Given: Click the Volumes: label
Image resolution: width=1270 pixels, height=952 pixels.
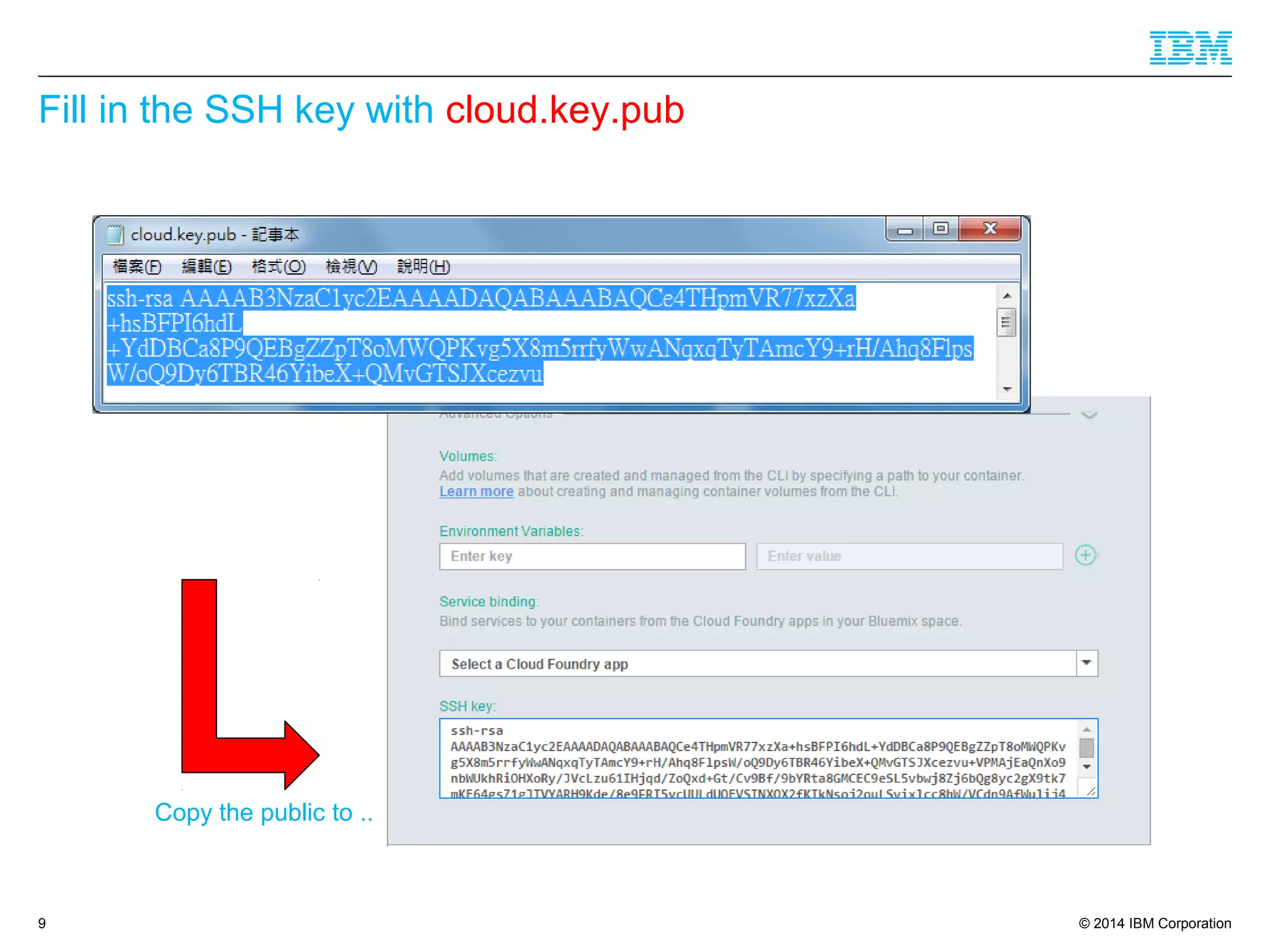Looking at the screenshot, I should (x=468, y=456).
